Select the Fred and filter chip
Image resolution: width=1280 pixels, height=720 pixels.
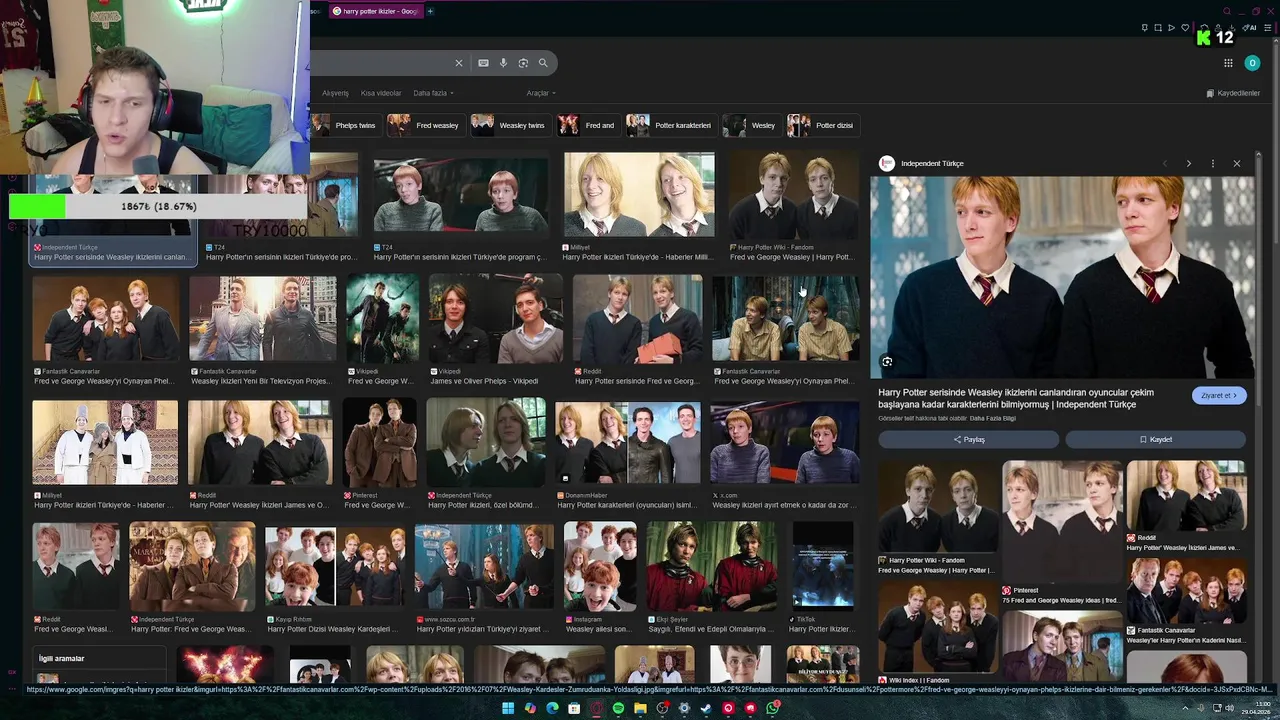click(x=588, y=125)
